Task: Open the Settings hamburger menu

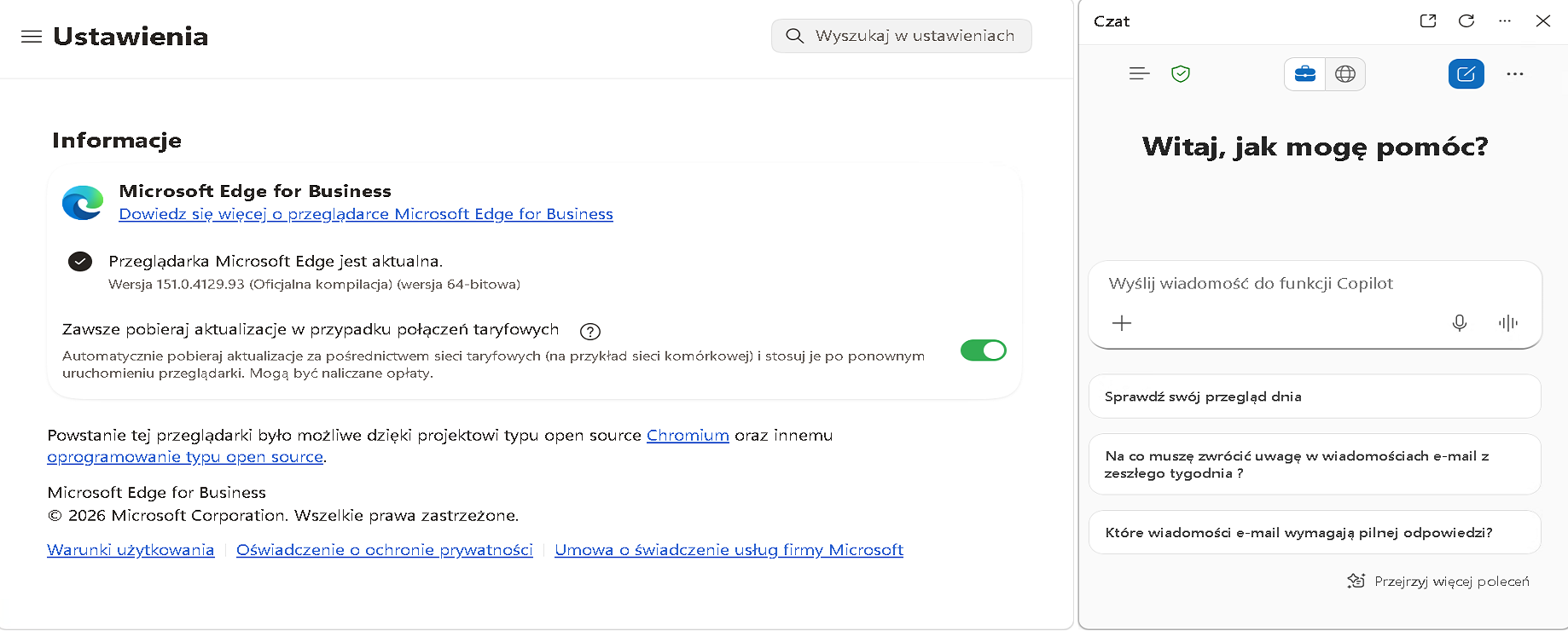Action: (32, 37)
